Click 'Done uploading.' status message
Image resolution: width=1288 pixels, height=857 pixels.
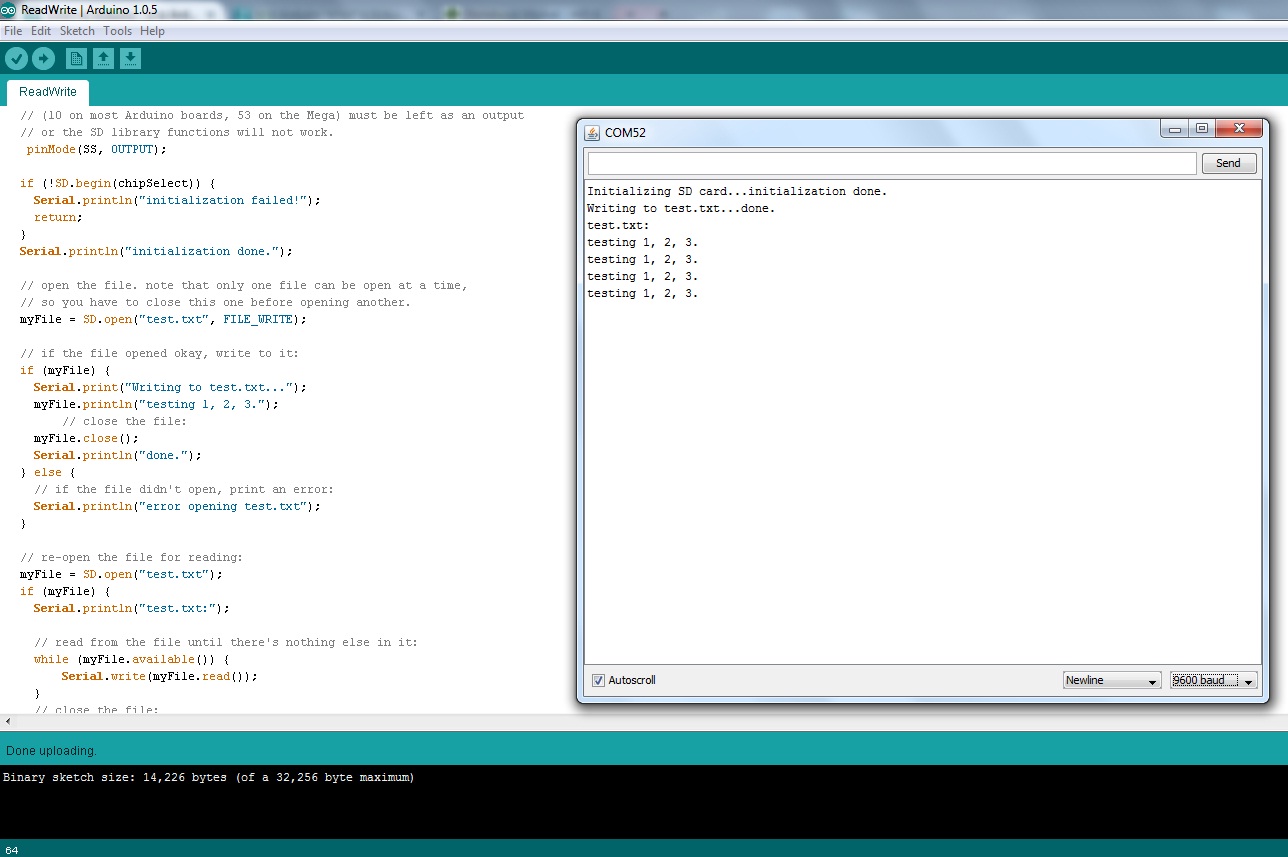coord(51,750)
